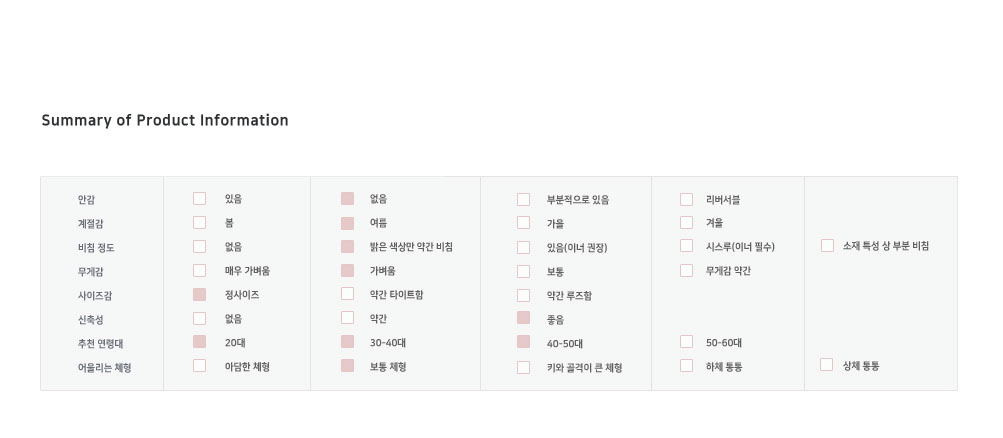Toggle the 여름 season checkbox
This screenshot has height=438, width=1003.
point(347,223)
